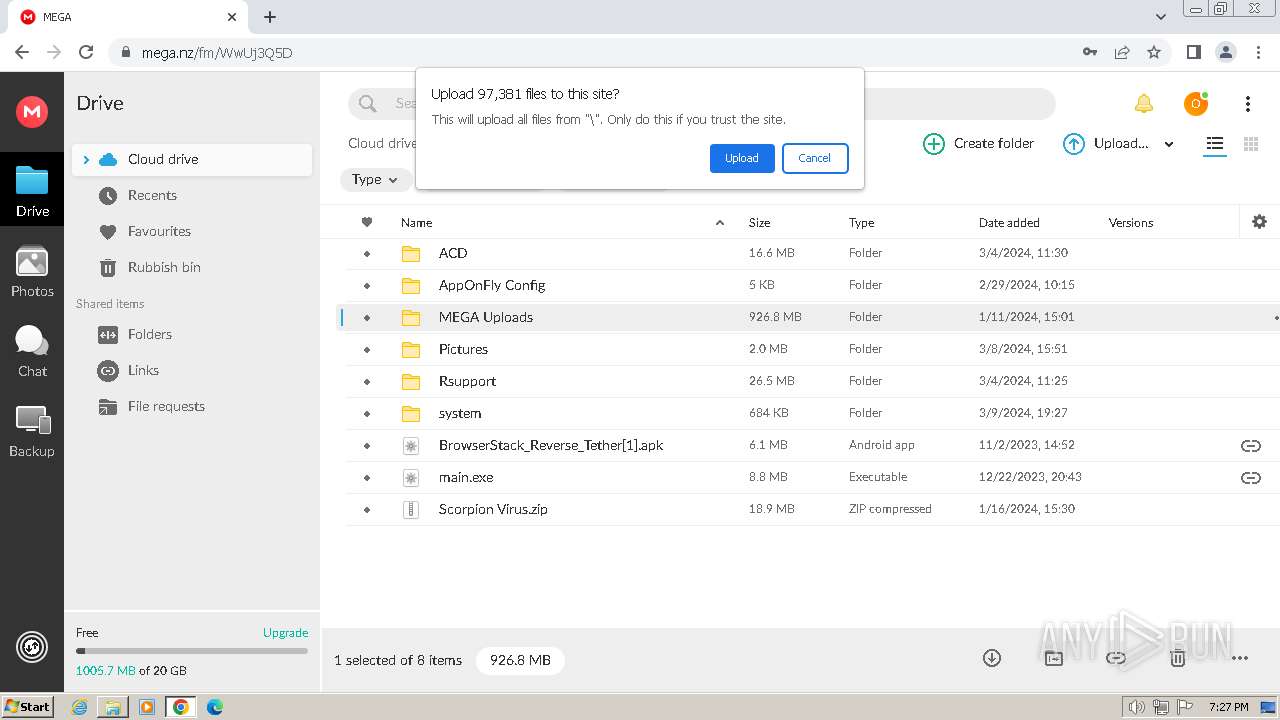Open column settings gear

click(x=1259, y=222)
